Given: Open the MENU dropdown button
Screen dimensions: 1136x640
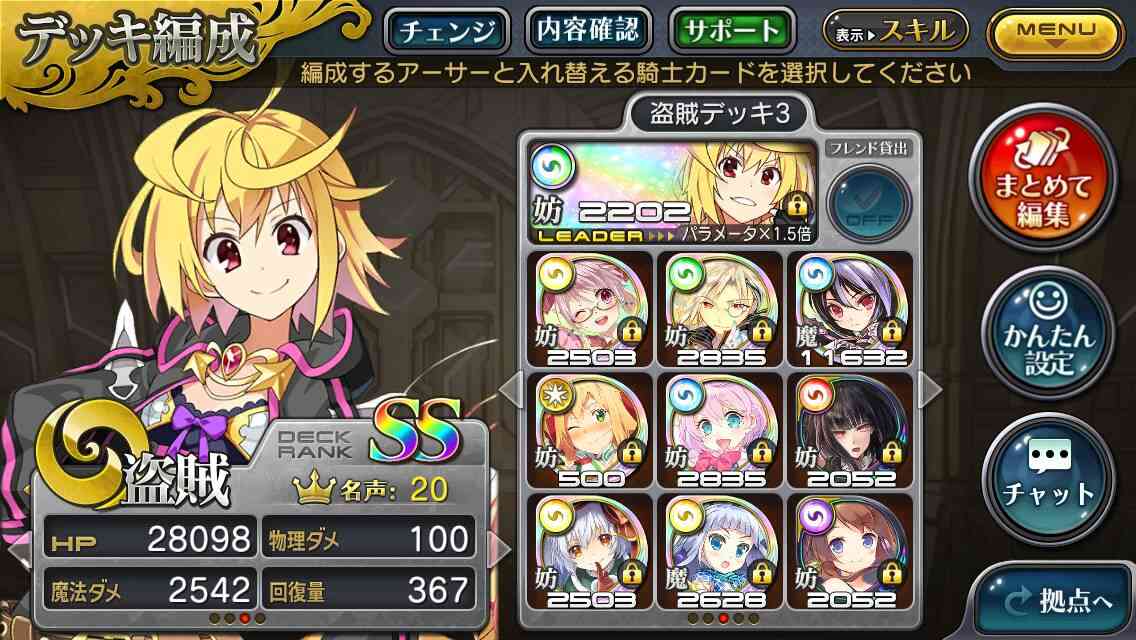Looking at the screenshot, I should [1056, 33].
